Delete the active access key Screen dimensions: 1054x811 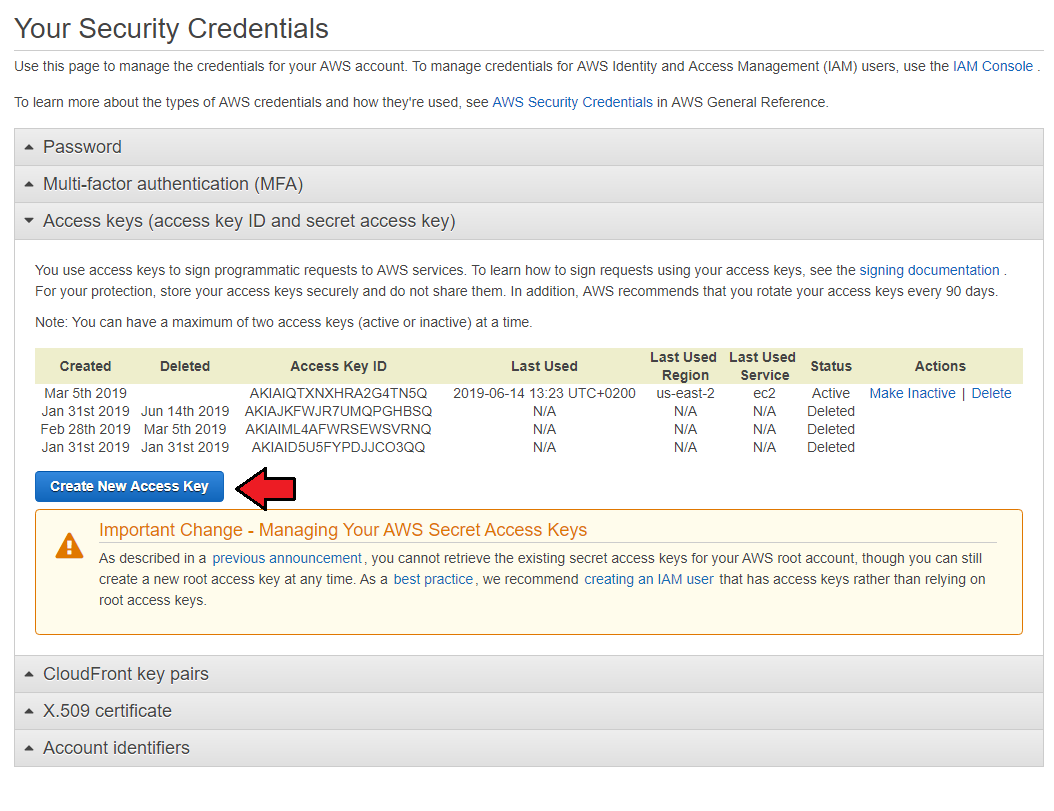991,393
